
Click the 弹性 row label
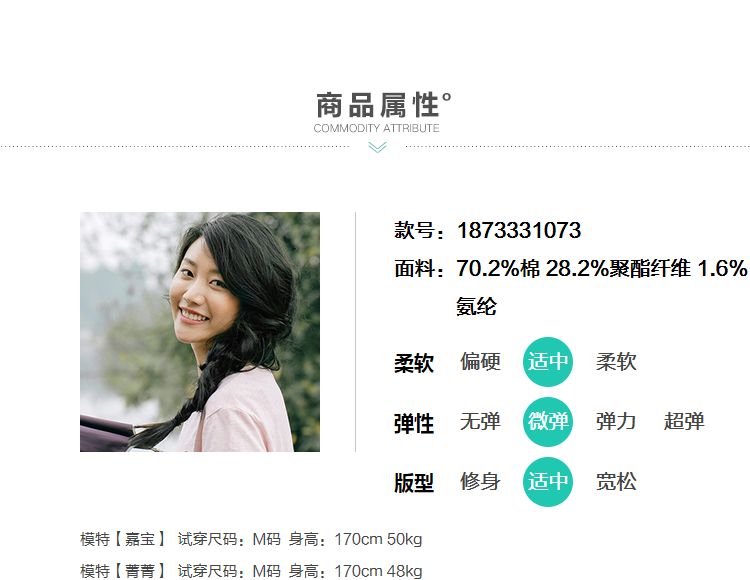tap(414, 424)
